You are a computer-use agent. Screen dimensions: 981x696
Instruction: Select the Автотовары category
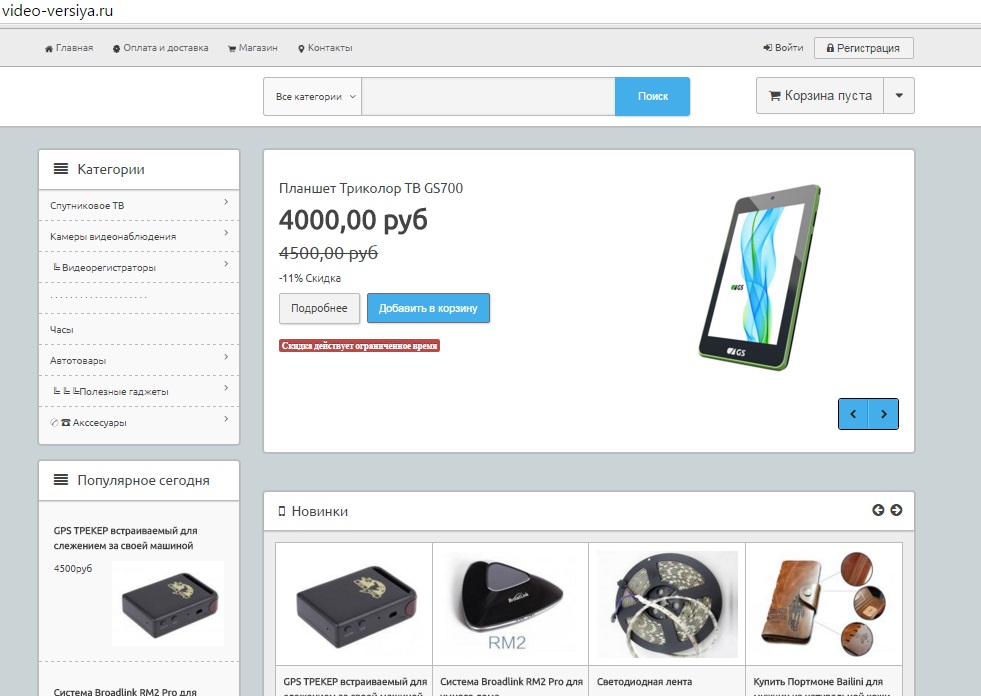pos(78,361)
